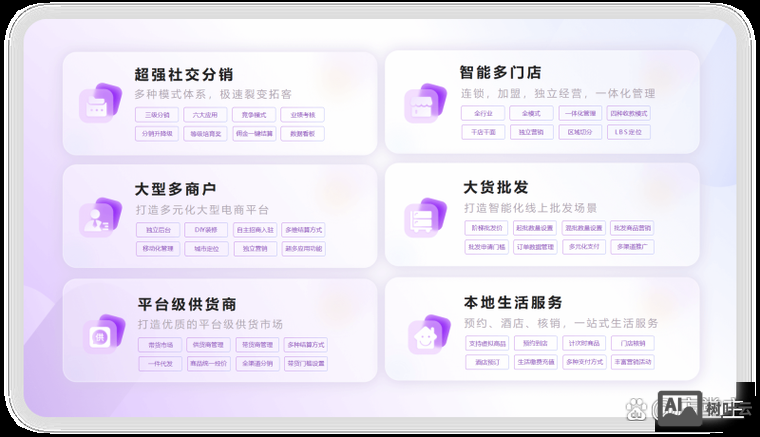Pick the 批发申请门槛 tag
Image resolution: width=760 pixels, height=437 pixels.
click(487, 247)
